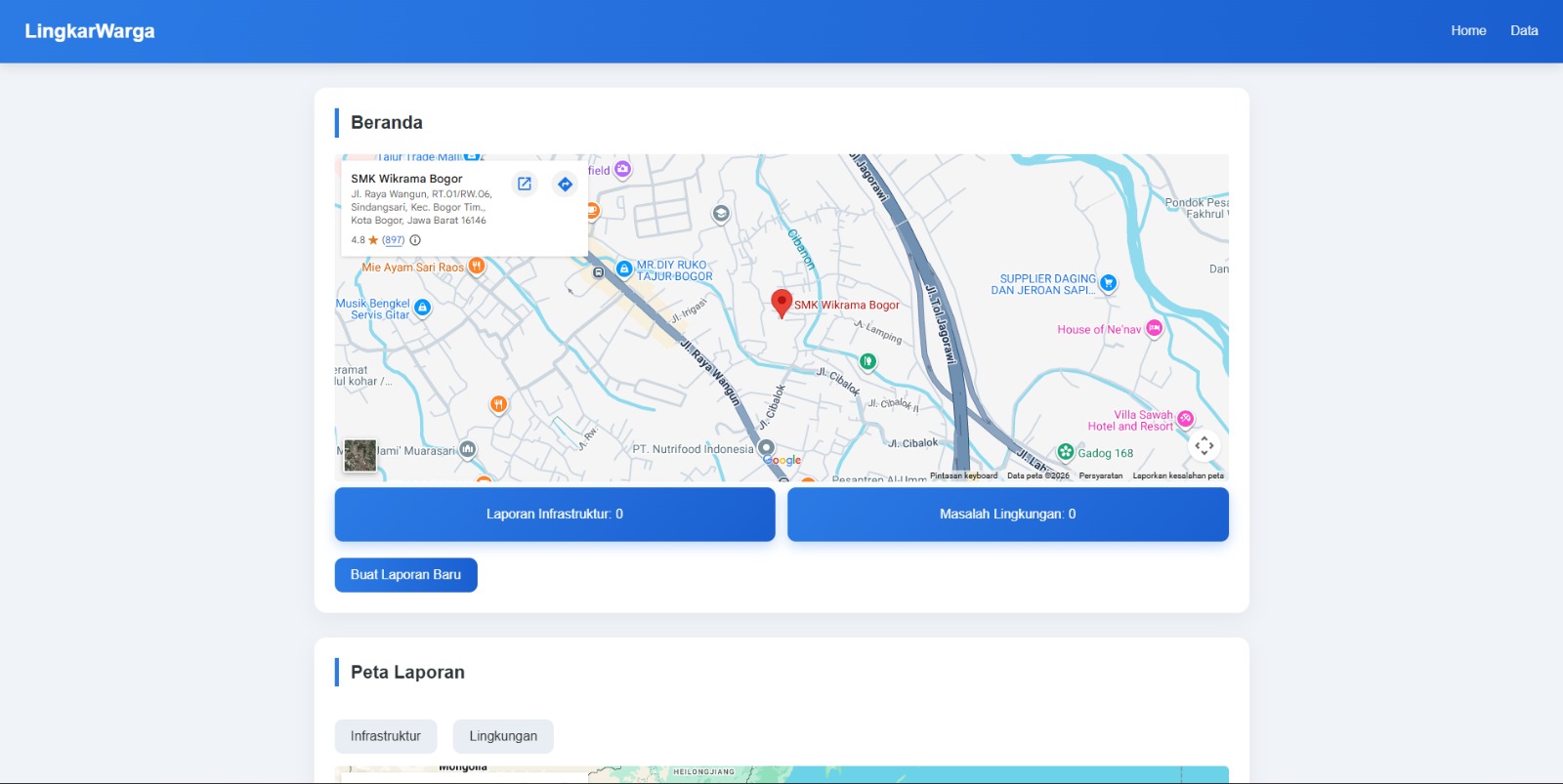Open larger map from the SMK Wikrama card
The width and height of the screenshot is (1563, 784).
click(525, 184)
